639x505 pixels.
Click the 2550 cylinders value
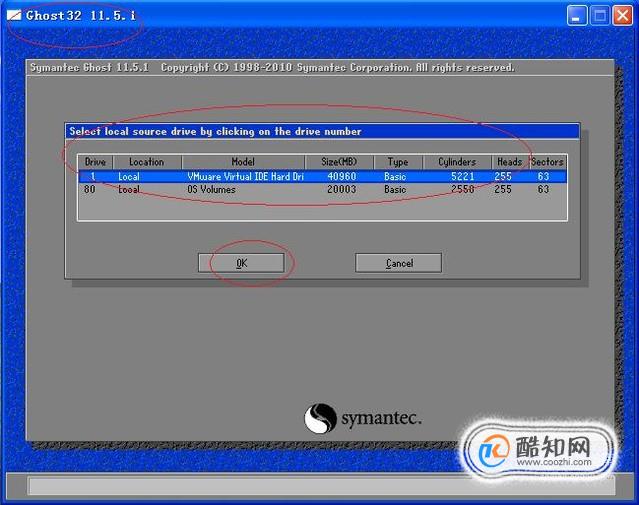pyautogui.click(x=463, y=189)
